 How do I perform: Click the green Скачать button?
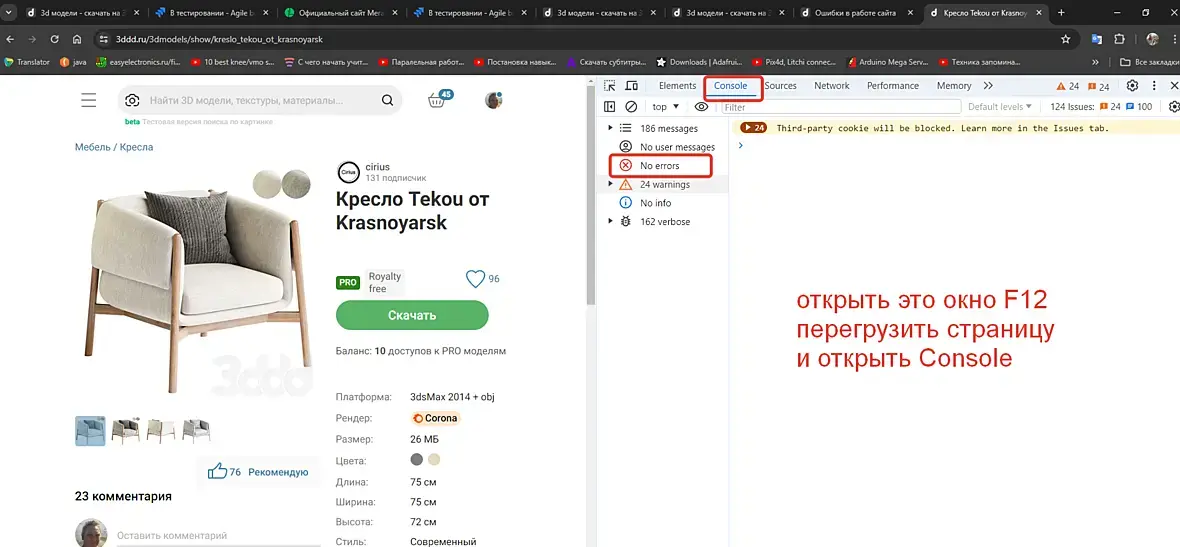coord(412,315)
